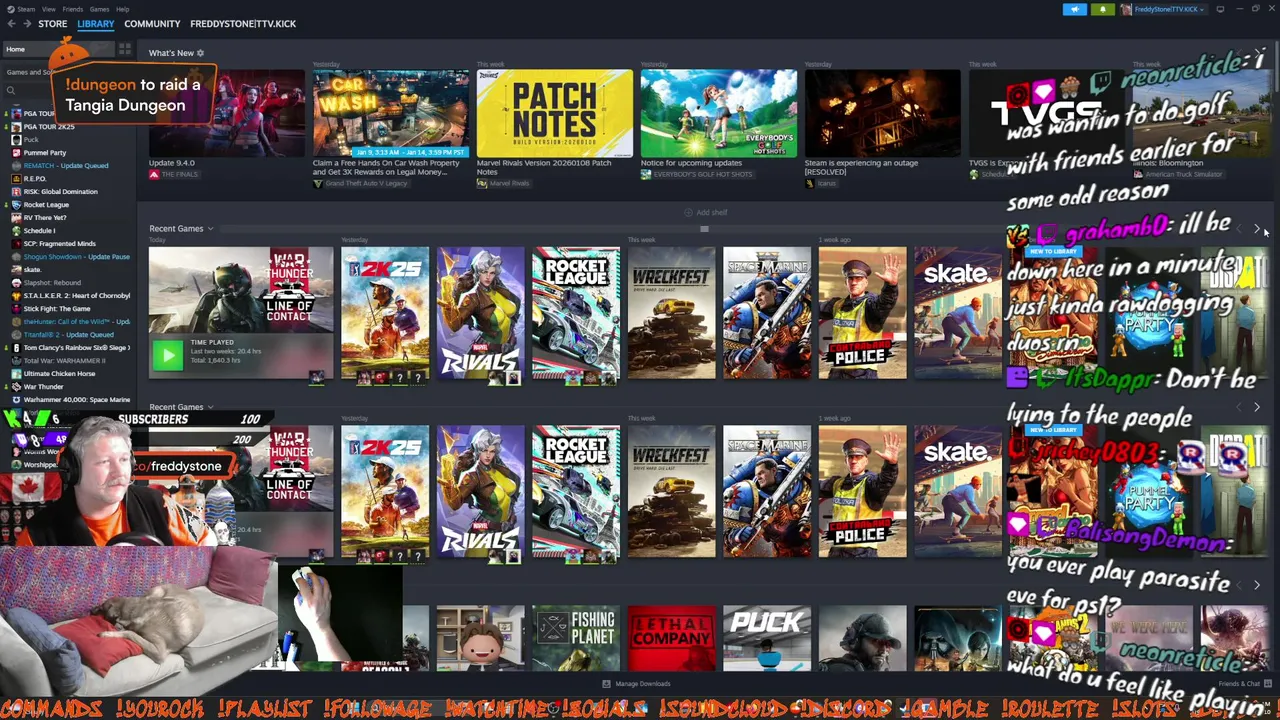Open PUCK cover in bottom row
The height and width of the screenshot is (720, 1280).
coord(767,638)
